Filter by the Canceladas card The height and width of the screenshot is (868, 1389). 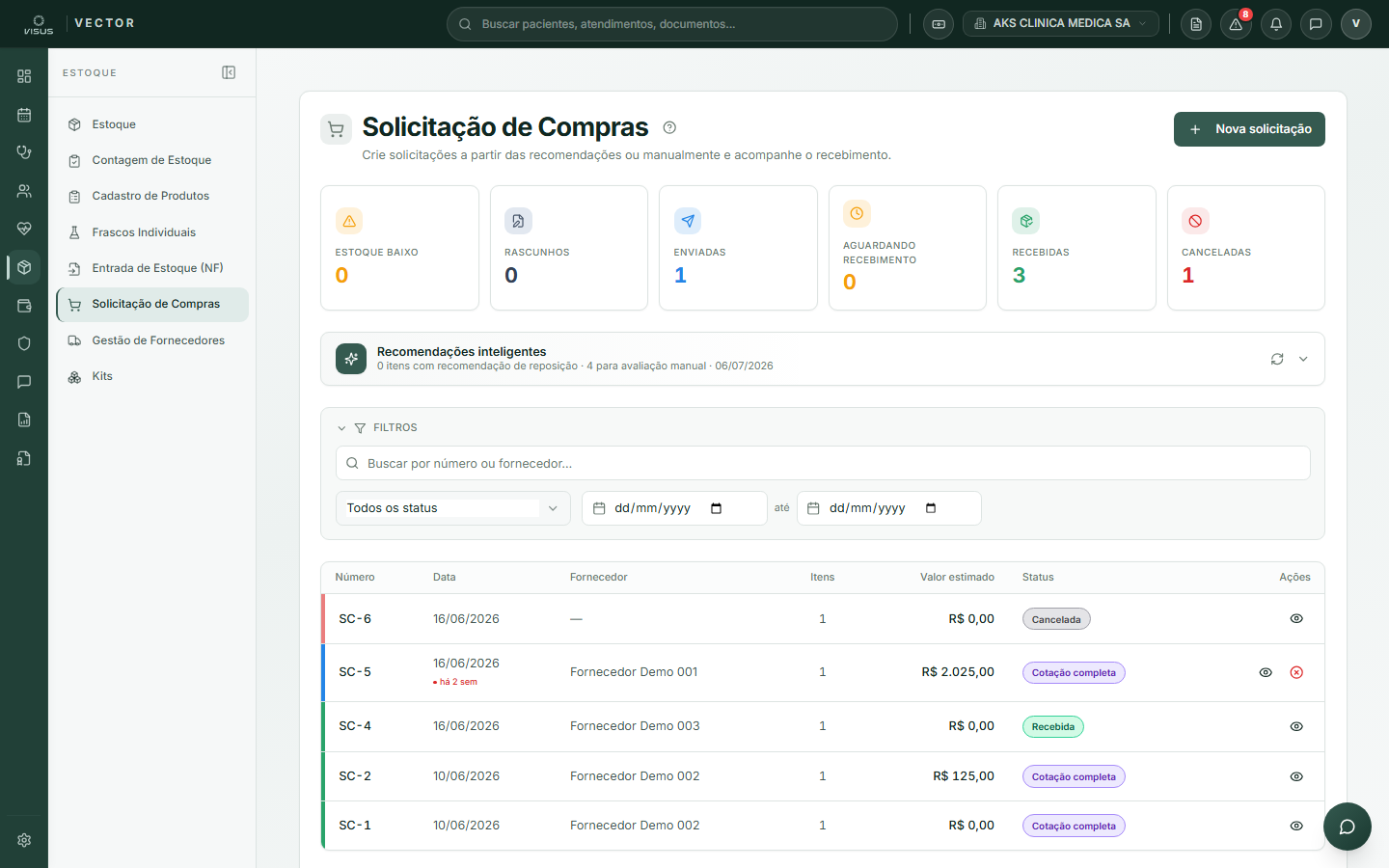(x=1246, y=248)
